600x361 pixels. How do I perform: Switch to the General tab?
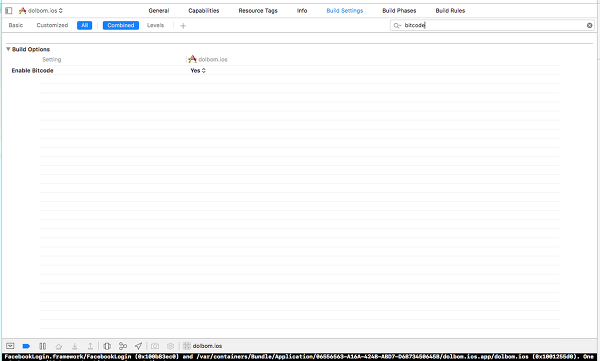click(159, 11)
